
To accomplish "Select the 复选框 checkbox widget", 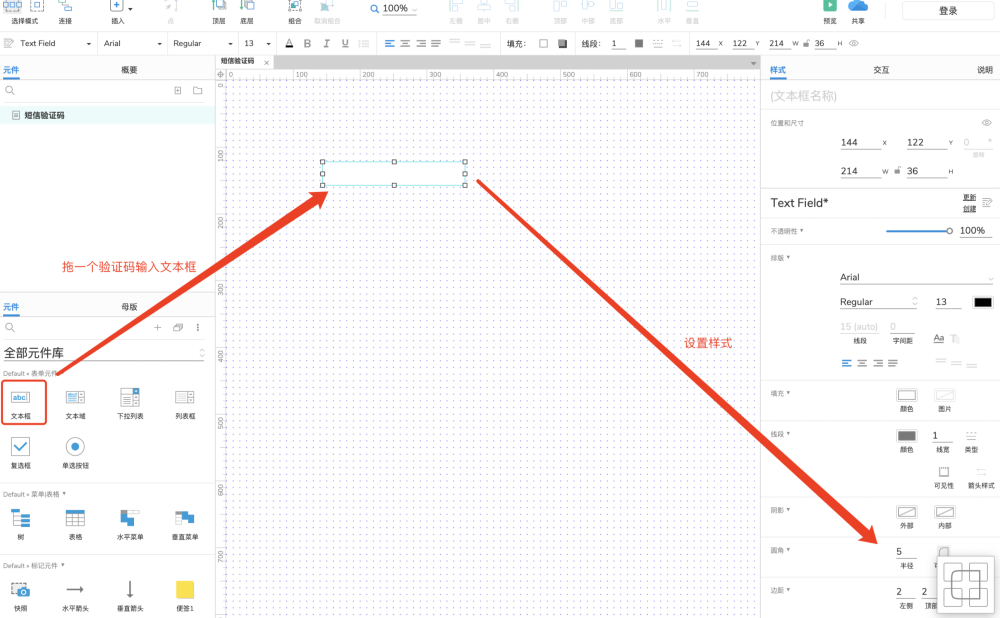I will click(x=20, y=453).
